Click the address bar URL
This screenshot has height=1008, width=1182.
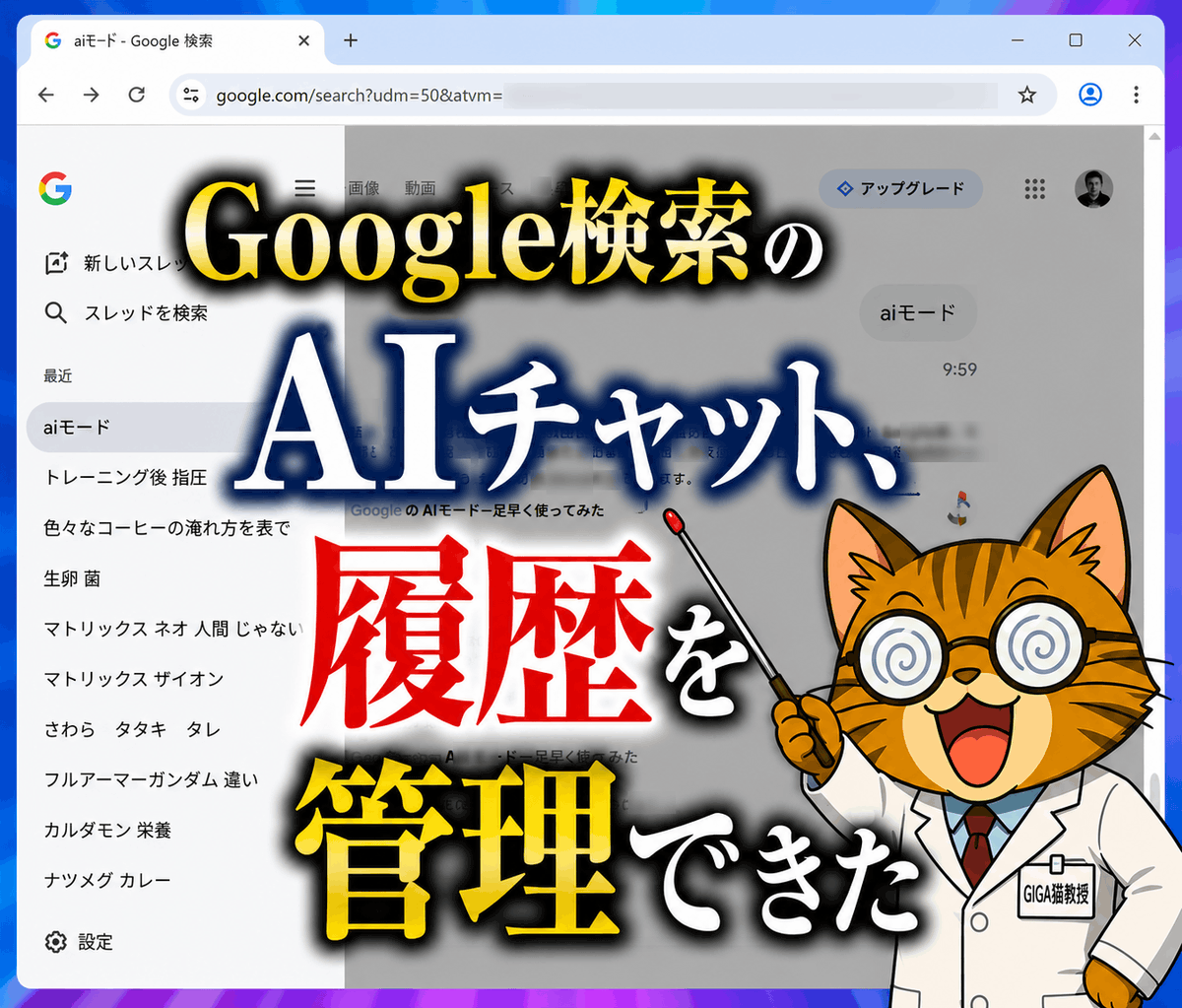click(360, 96)
